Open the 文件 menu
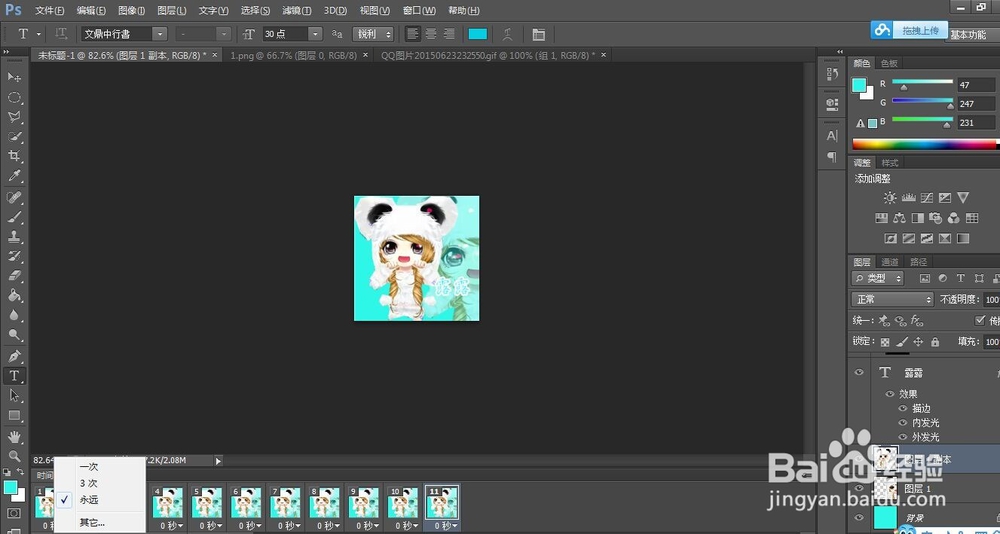Viewport: 1000px width, 534px height. (x=50, y=11)
